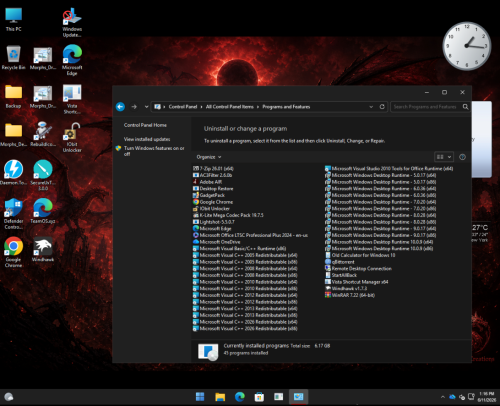Change the view layout button
Viewport: 500px width, 406px height.
click(x=440, y=157)
